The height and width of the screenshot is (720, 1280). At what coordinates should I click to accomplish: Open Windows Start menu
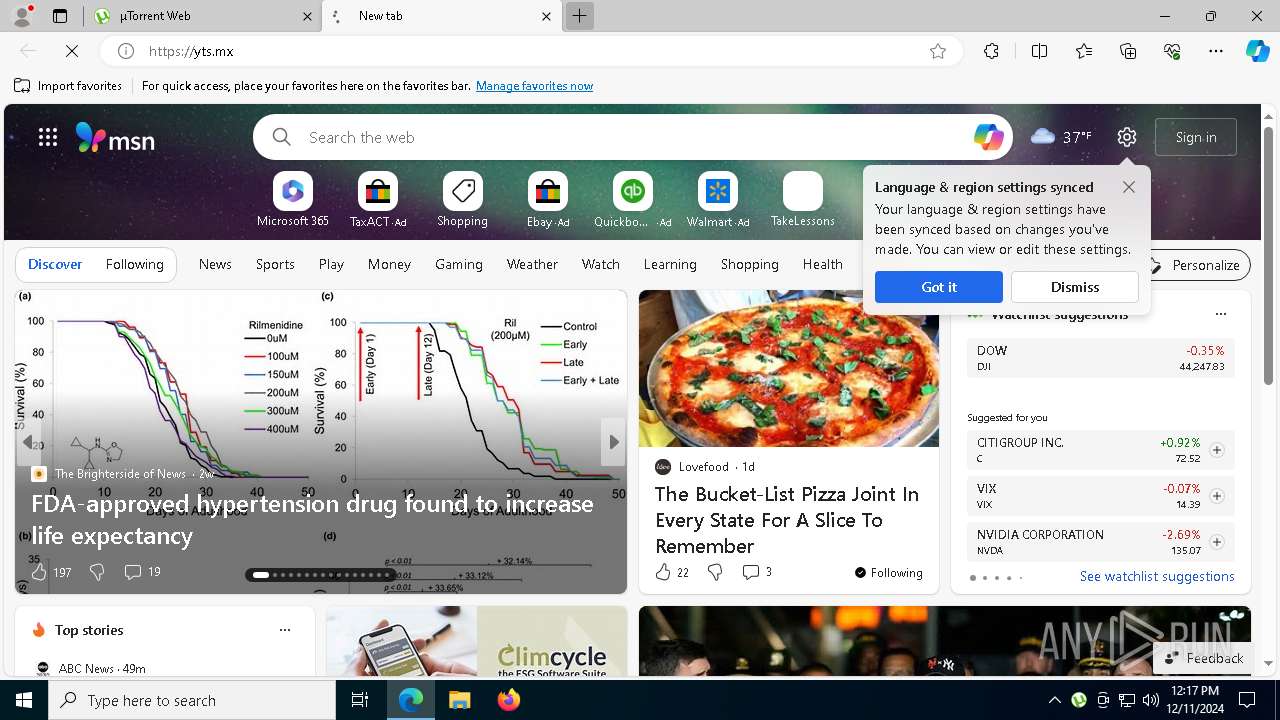tap(24, 700)
